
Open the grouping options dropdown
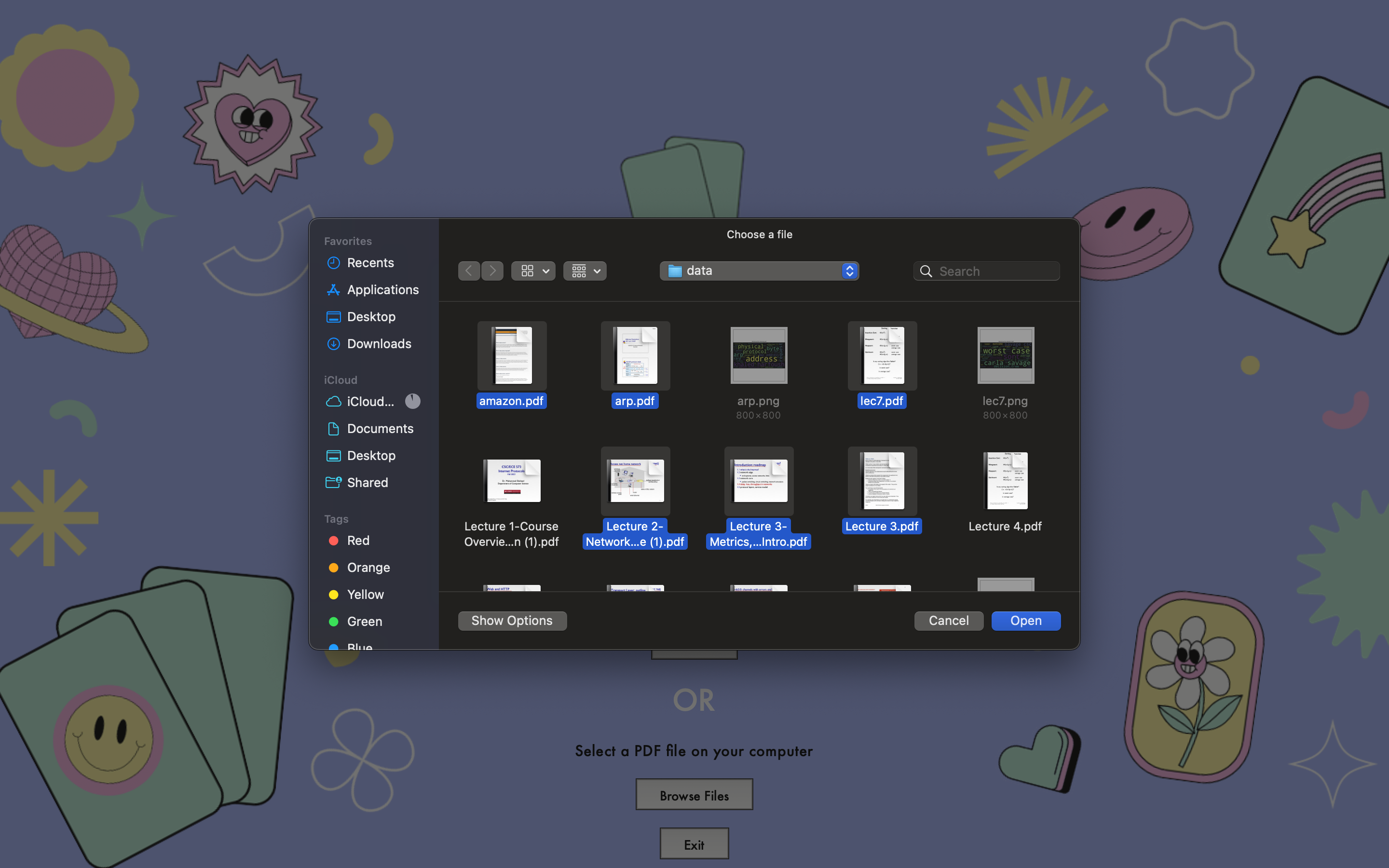pyautogui.click(x=585, y=271)
